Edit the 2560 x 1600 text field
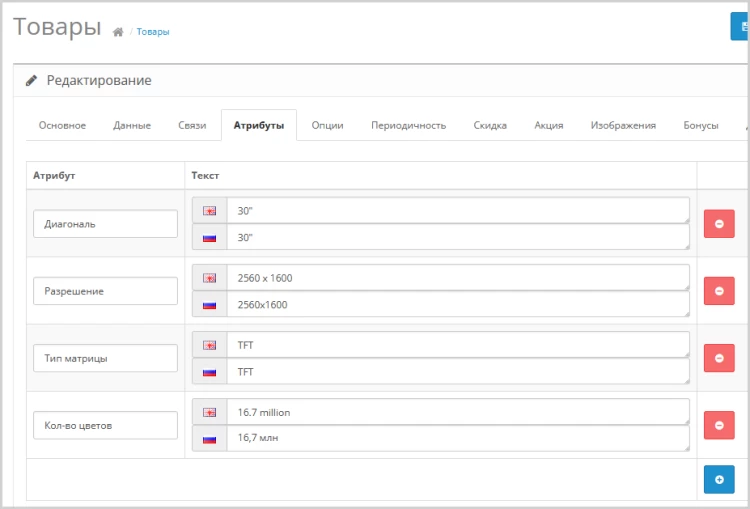 click(x=458, y=277)
